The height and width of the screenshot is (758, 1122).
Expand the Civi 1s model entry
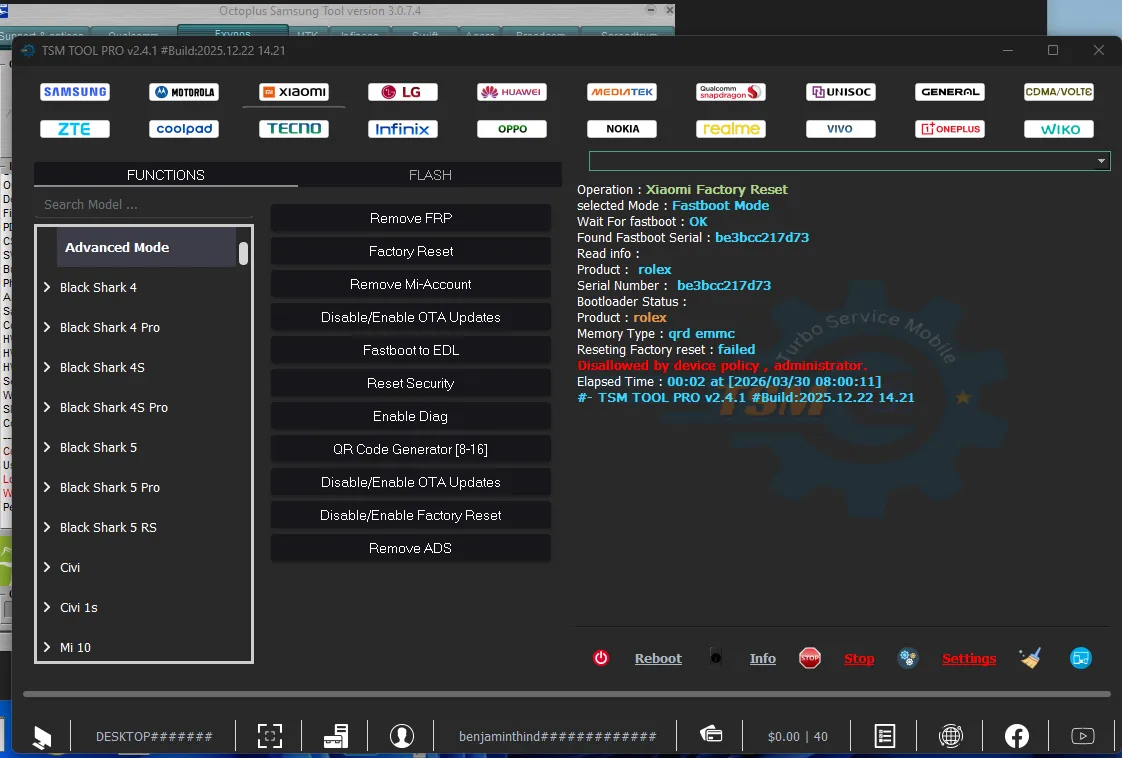coord(47,608)
